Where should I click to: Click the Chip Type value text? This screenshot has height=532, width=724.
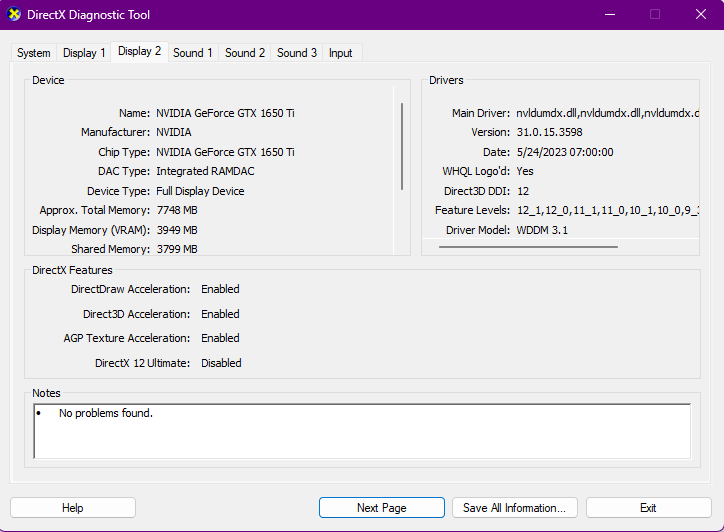click(225, 152)
